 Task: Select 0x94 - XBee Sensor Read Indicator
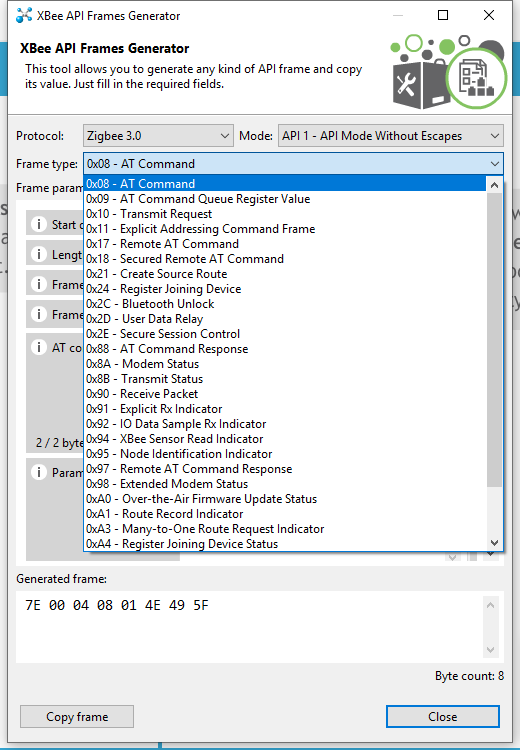point(285,439)
